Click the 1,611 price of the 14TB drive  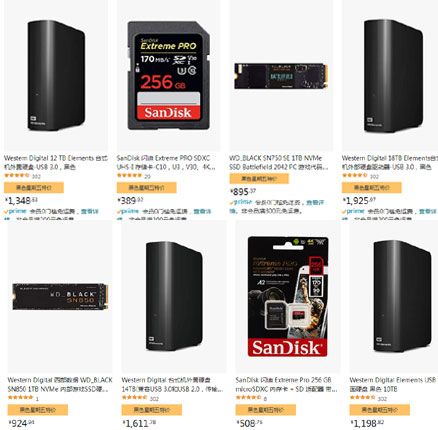pos(139,423)
